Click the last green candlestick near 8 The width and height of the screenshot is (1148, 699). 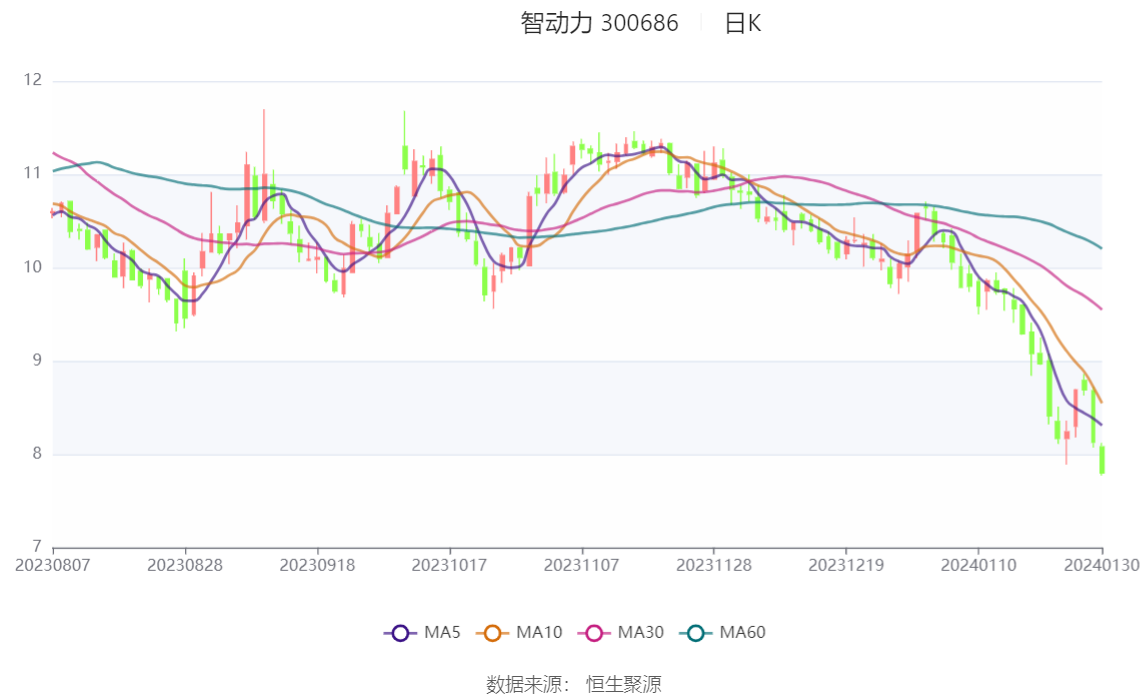1102,460
